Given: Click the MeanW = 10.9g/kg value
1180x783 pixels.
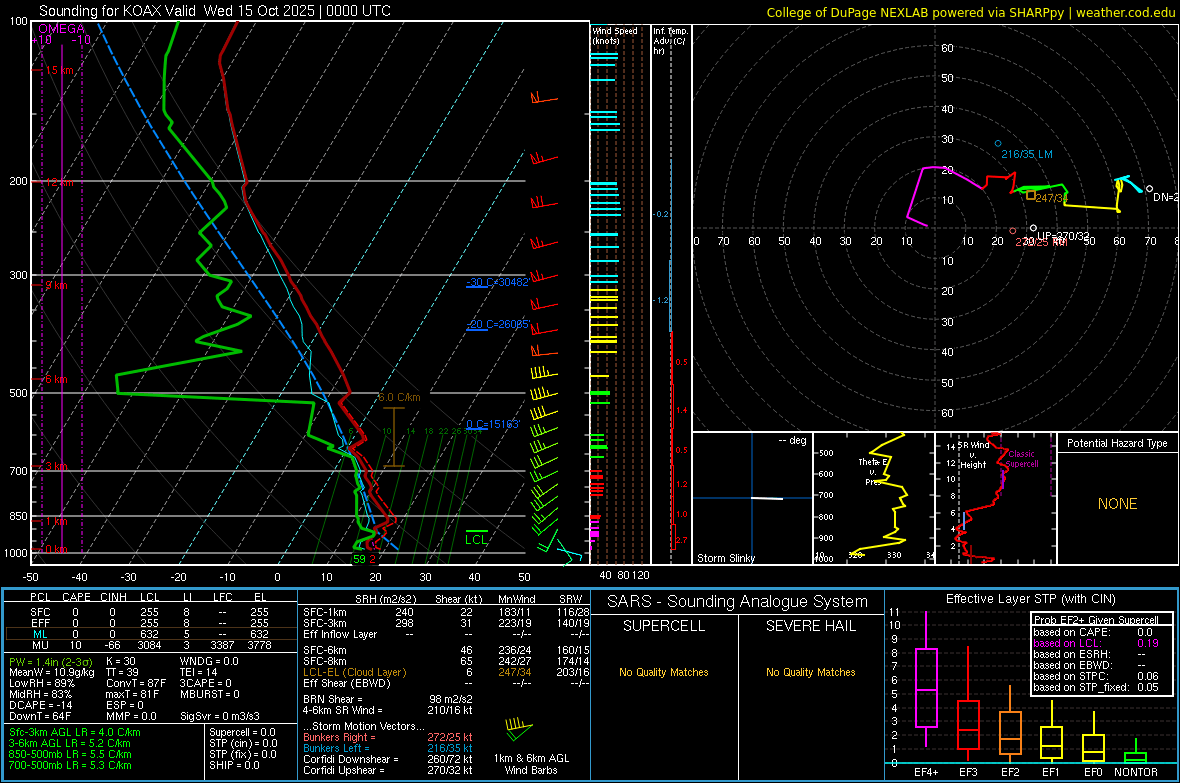Looking at the screenshot, I should pyautogui.click(x=52, y=672).
